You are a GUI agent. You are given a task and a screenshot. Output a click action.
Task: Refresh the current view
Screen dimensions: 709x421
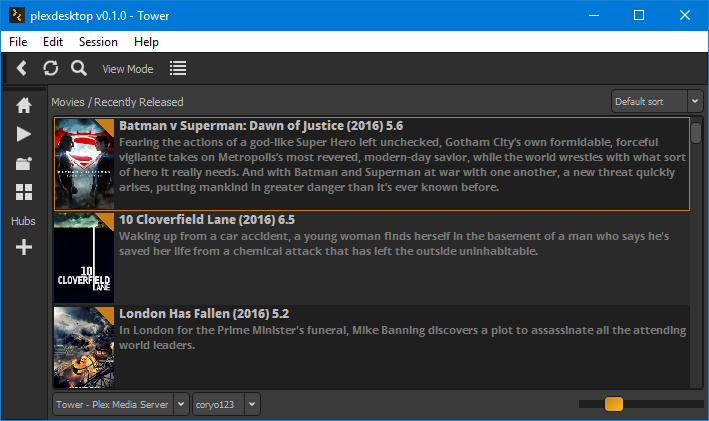[51, 68]
